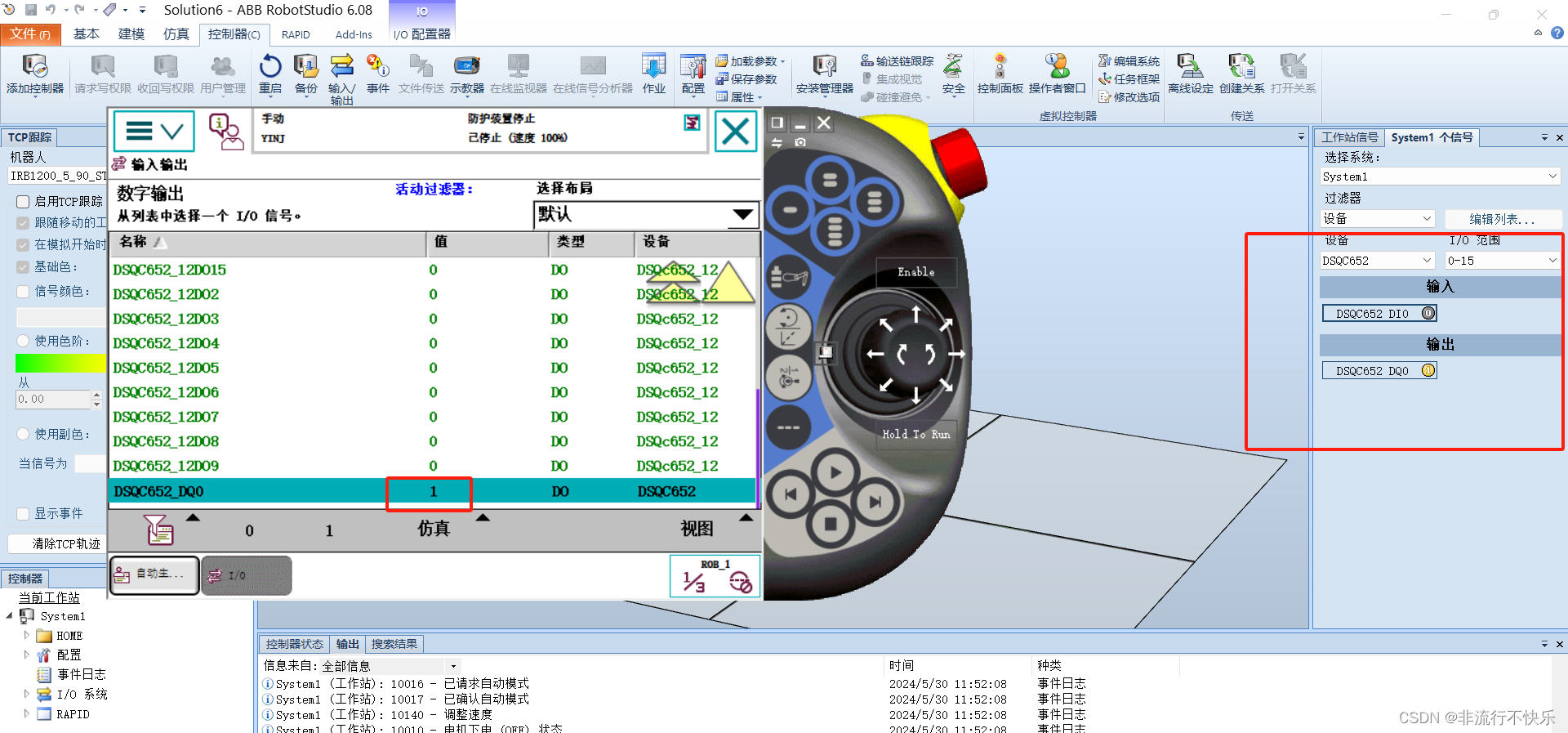
Task: Switch to the 输出 tab in bottom panel
Action: pos(347,644)
